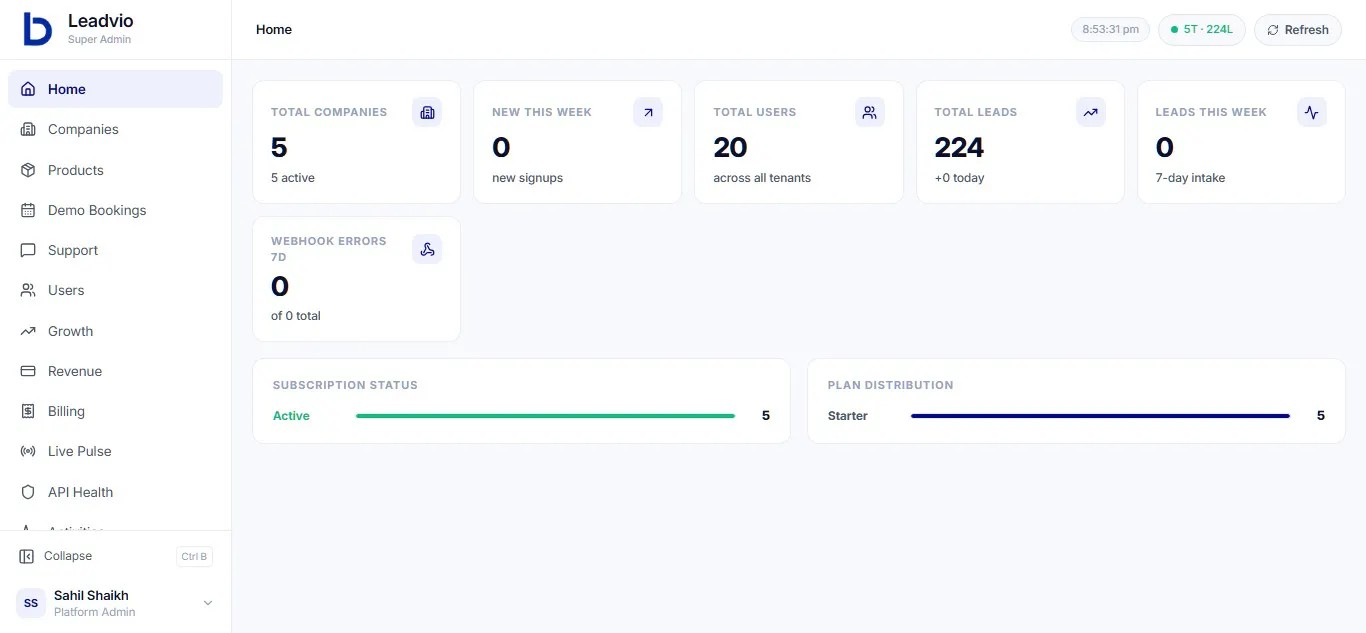Open Demo Bookings in the sidebar
The height and width of the screenshot is (633, 1366).
[x=115, y=210]
